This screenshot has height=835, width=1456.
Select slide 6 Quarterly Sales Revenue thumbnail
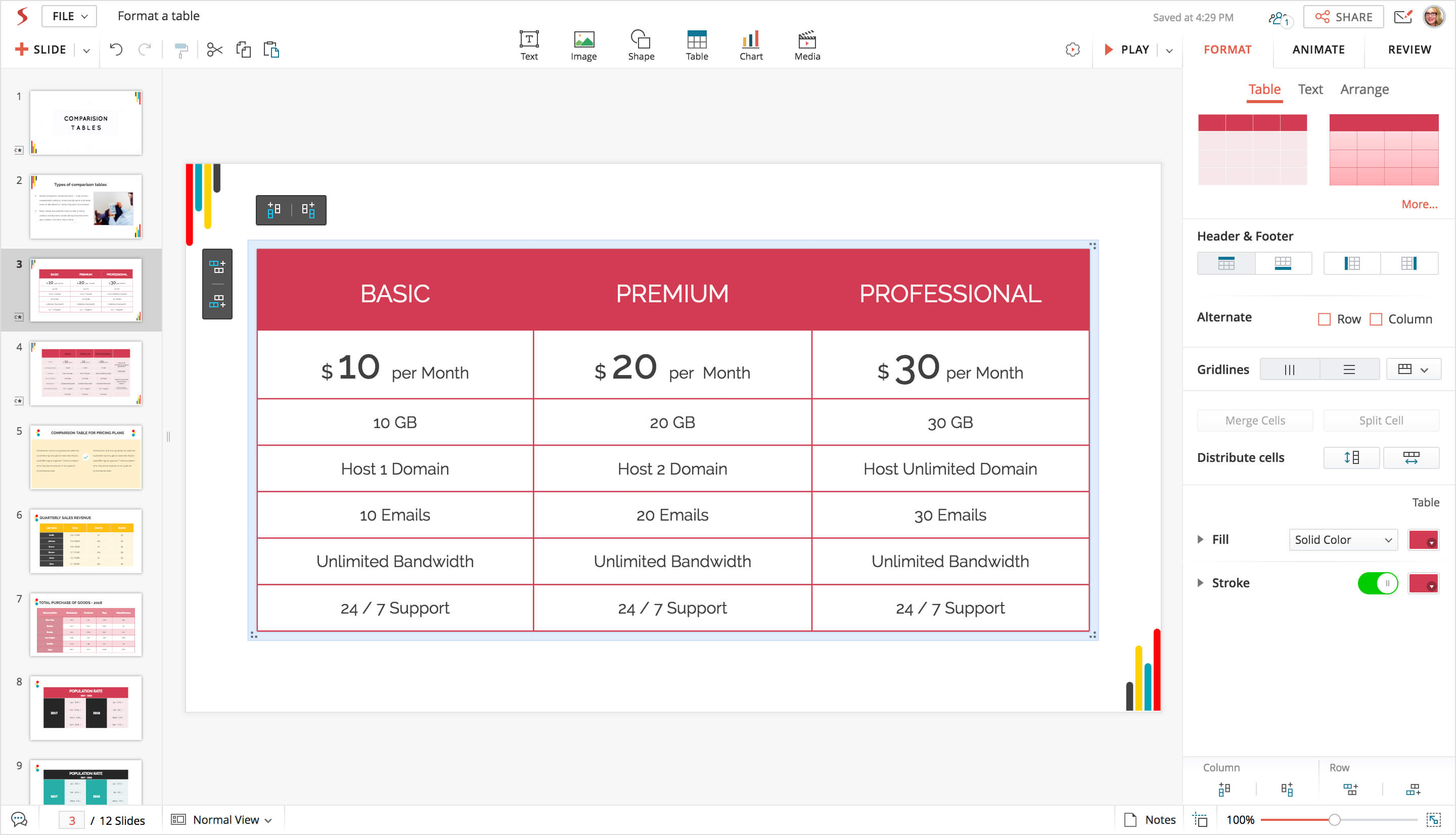point(86,541)
